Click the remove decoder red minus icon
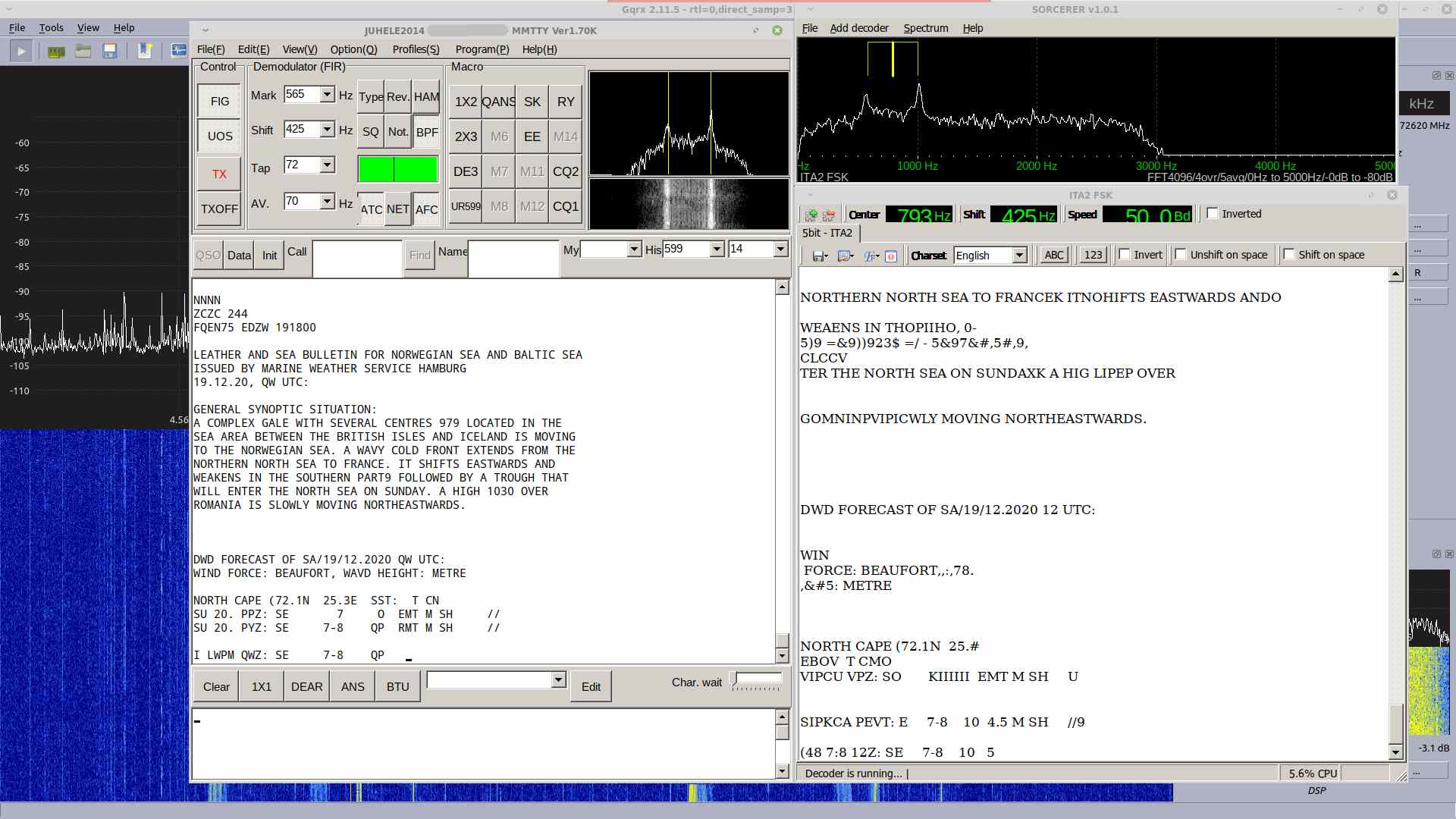This screenshot has height=819, width=1456. [829, 215]
